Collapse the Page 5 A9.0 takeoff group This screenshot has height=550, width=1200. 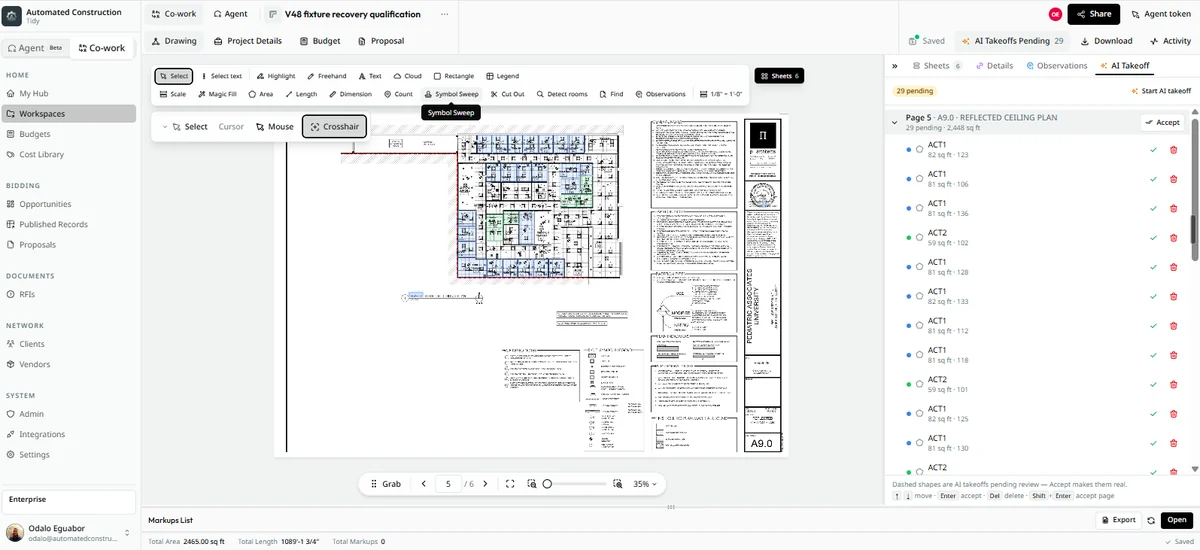pos(895,122)
